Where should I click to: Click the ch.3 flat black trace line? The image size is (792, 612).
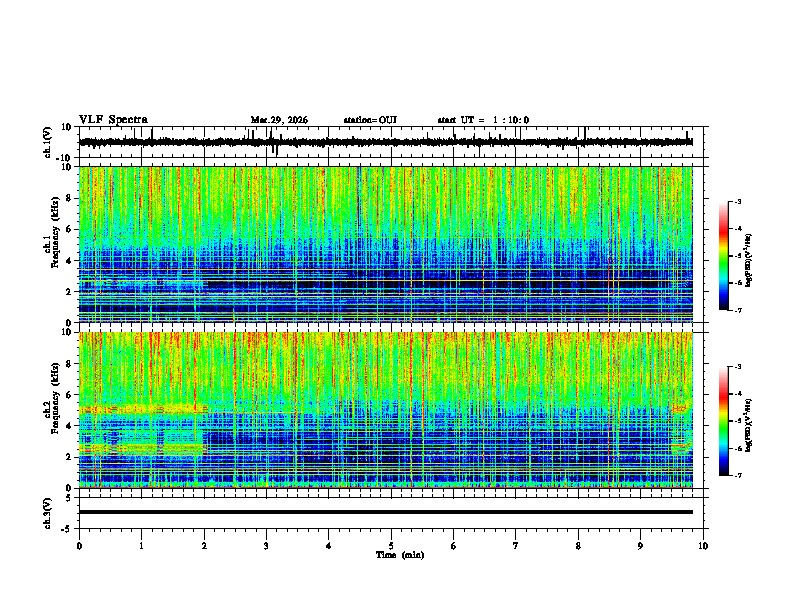[386, 512]
